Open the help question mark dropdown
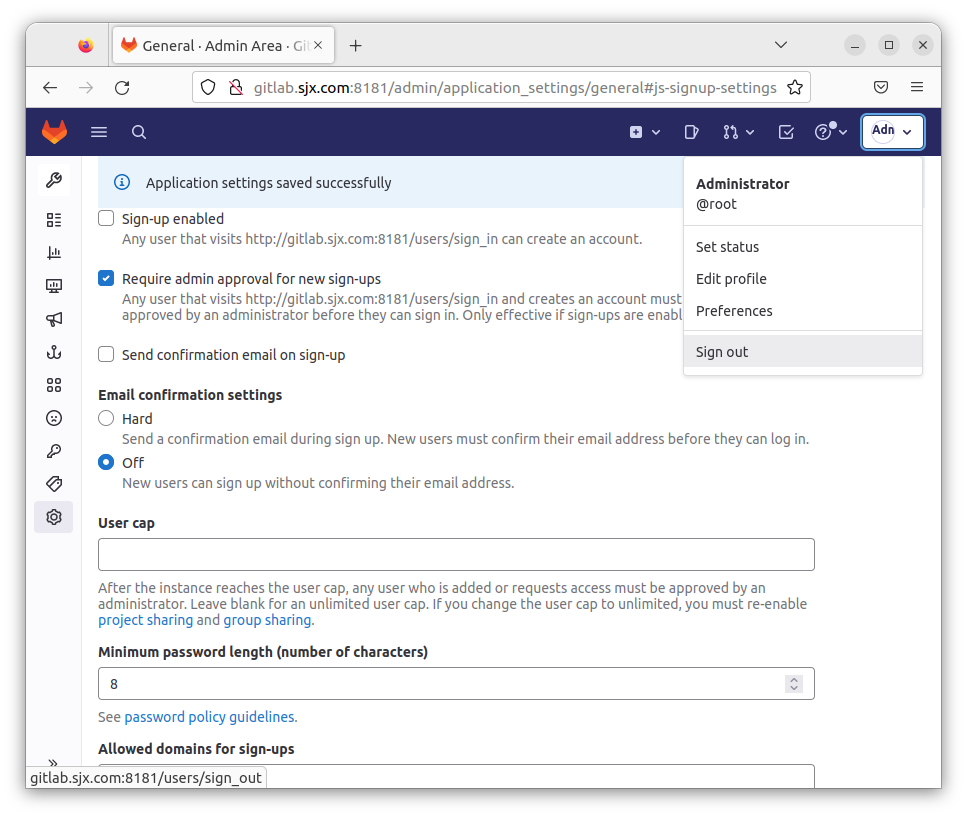 pyautogui.click(x=831, y=132)
